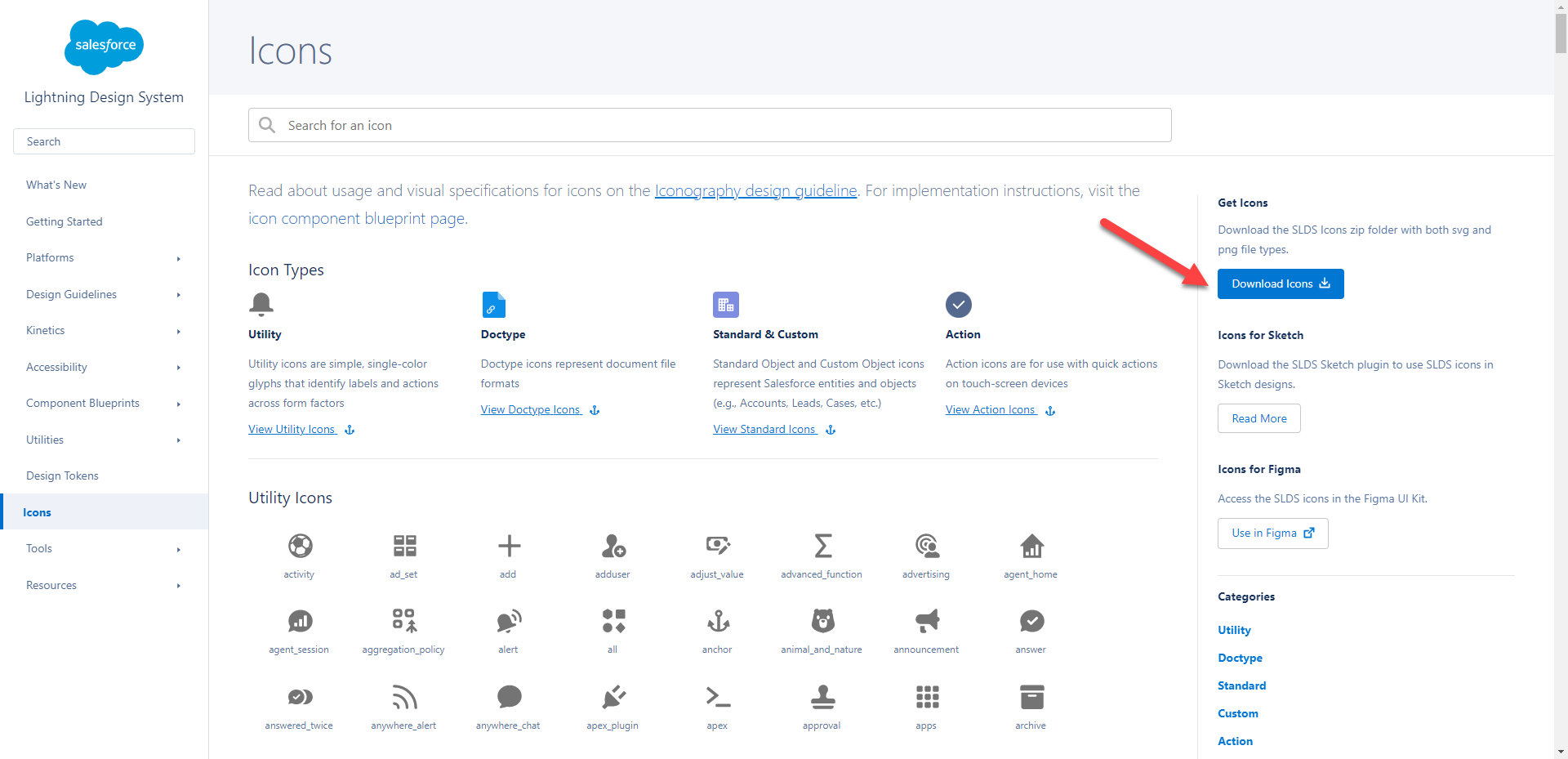Click the Download Icons button
Image resolution: width=1568 pixels, height=759 pixels.
(1280, 284)
